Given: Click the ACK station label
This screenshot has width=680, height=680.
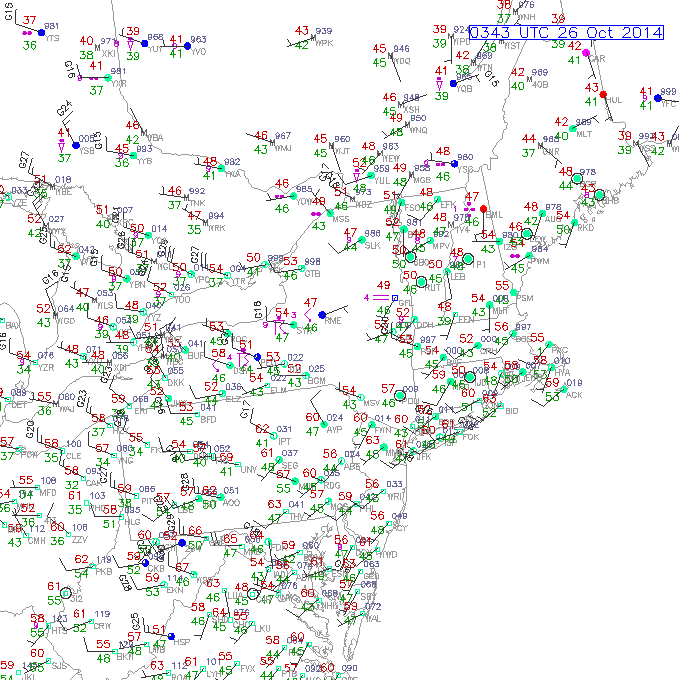Looking at the screenshot, I should pos(574,395).
